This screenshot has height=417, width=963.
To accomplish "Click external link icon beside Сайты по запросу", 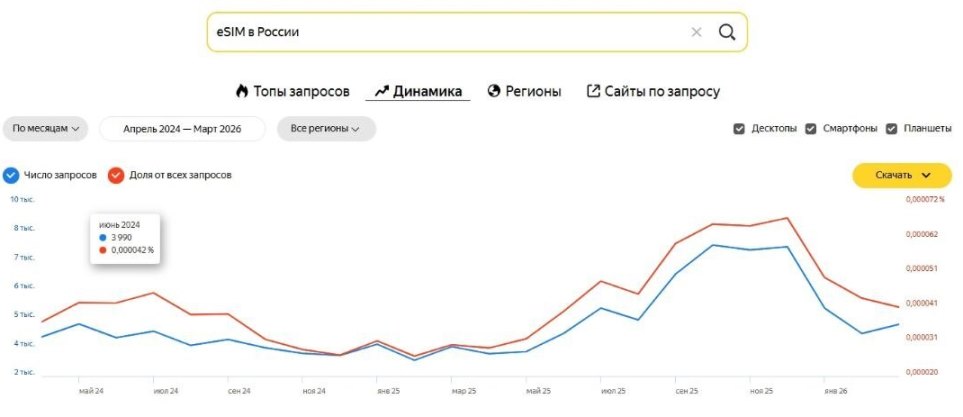I will (592, 91).
